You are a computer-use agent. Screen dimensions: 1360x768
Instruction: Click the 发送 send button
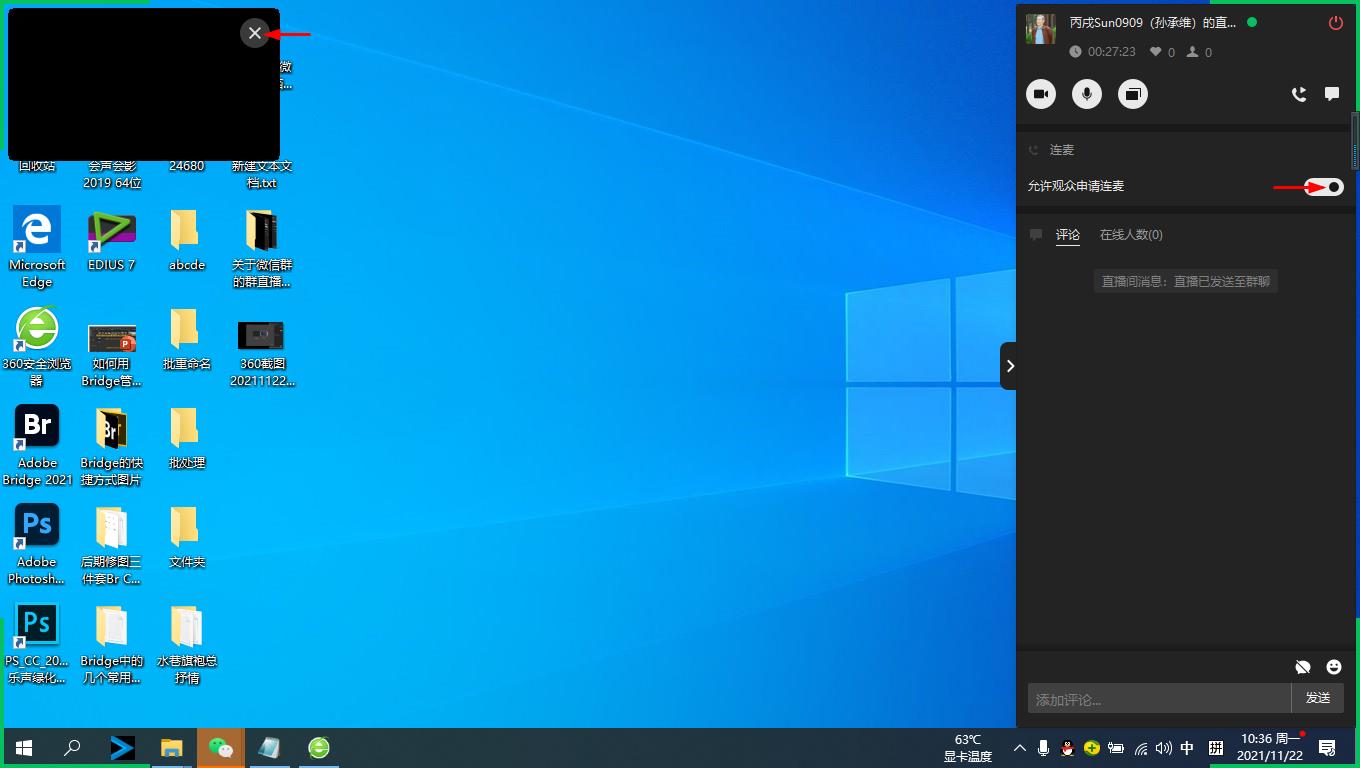coord(1317,698)
